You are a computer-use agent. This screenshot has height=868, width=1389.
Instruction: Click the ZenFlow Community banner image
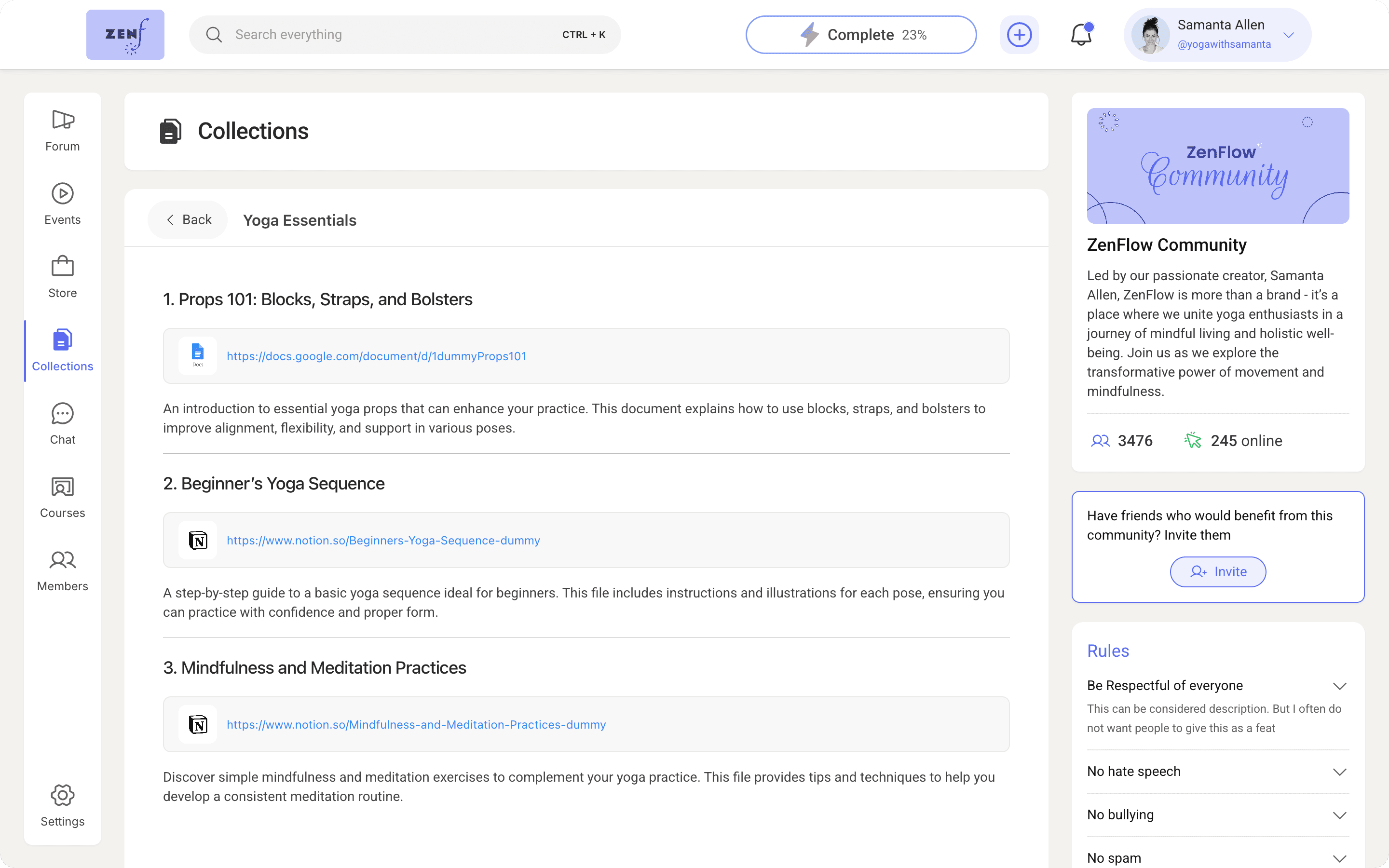click(1218, 166)
